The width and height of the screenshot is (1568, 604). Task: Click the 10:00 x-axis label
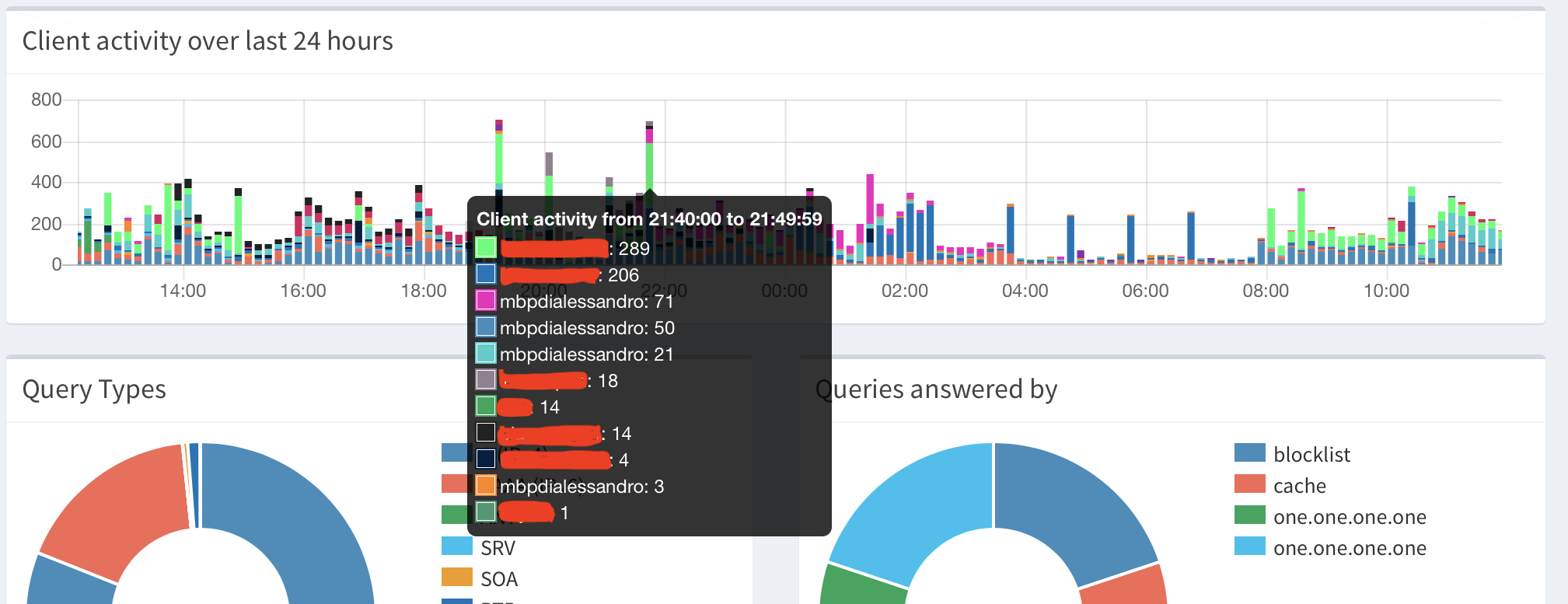click(1386, 292)
